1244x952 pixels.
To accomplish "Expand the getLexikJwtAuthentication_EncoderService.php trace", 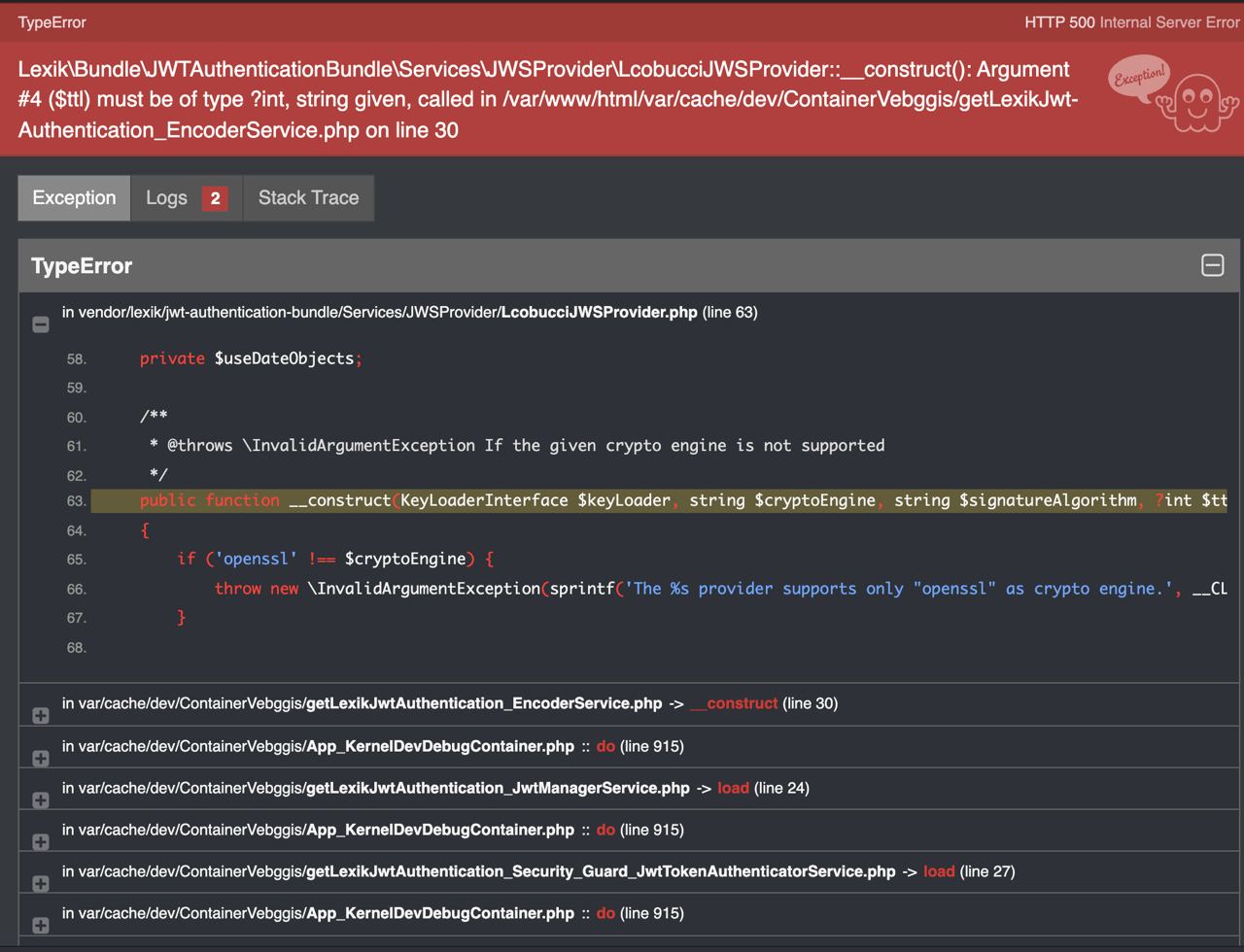I will coord(41,715).
